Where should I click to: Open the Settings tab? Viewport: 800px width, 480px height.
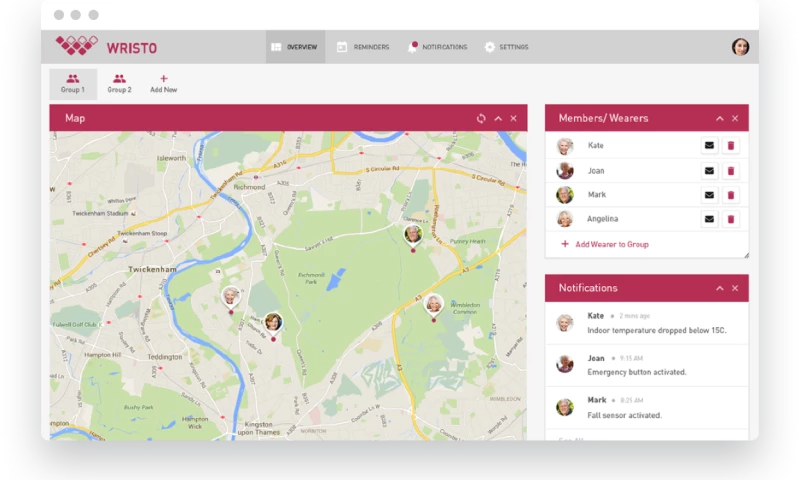(507, 47)
